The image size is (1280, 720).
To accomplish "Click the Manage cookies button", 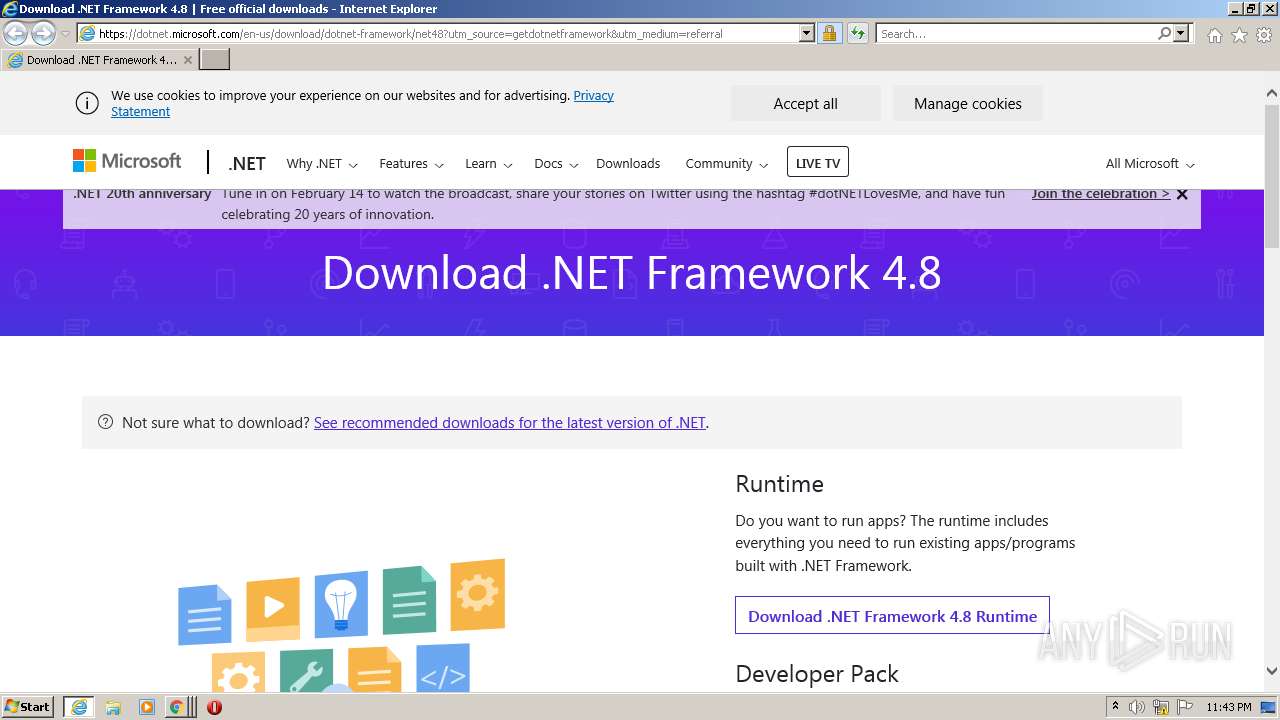I will click(x=967, y=103).
